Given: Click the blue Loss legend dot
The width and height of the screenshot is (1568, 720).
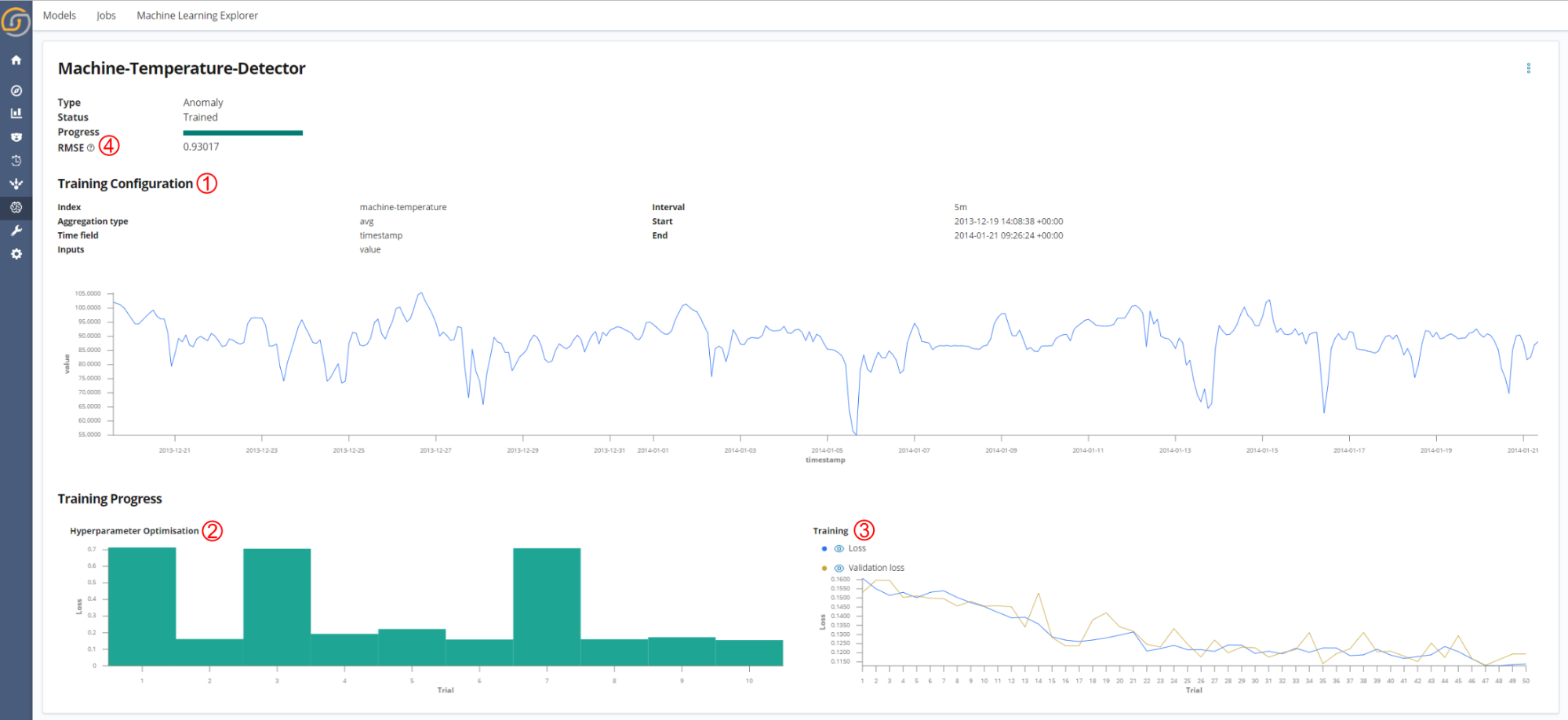Looking at the screenshot, I should click(824, 548).
